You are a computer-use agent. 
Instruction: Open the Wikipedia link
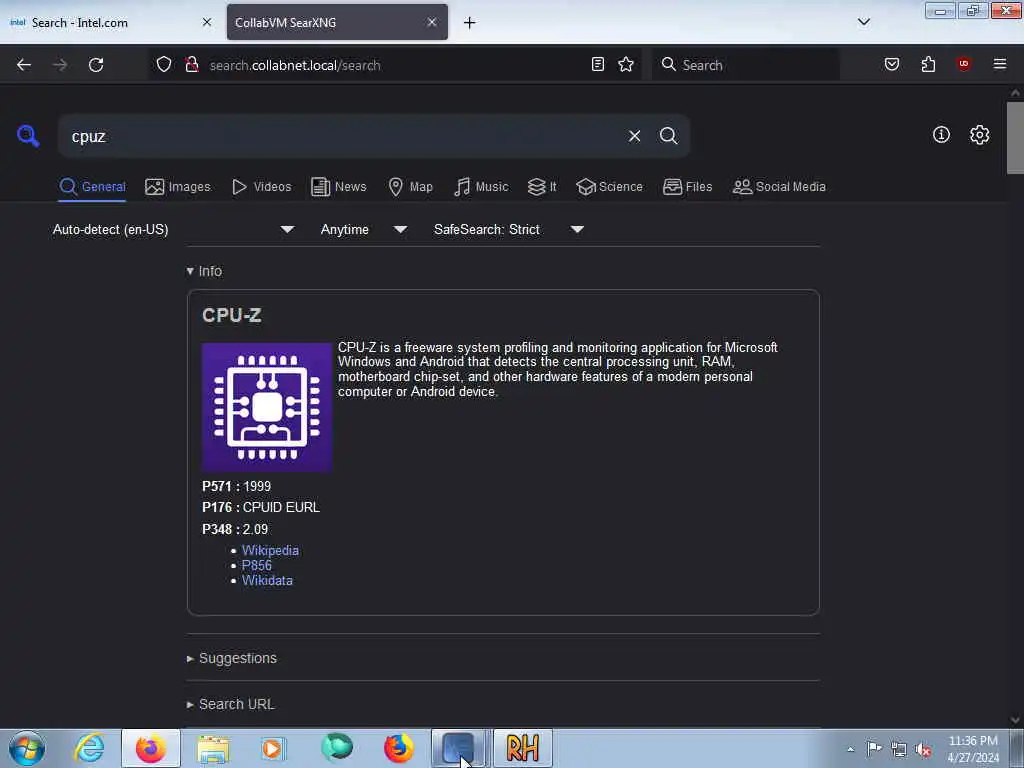(270, 551)
